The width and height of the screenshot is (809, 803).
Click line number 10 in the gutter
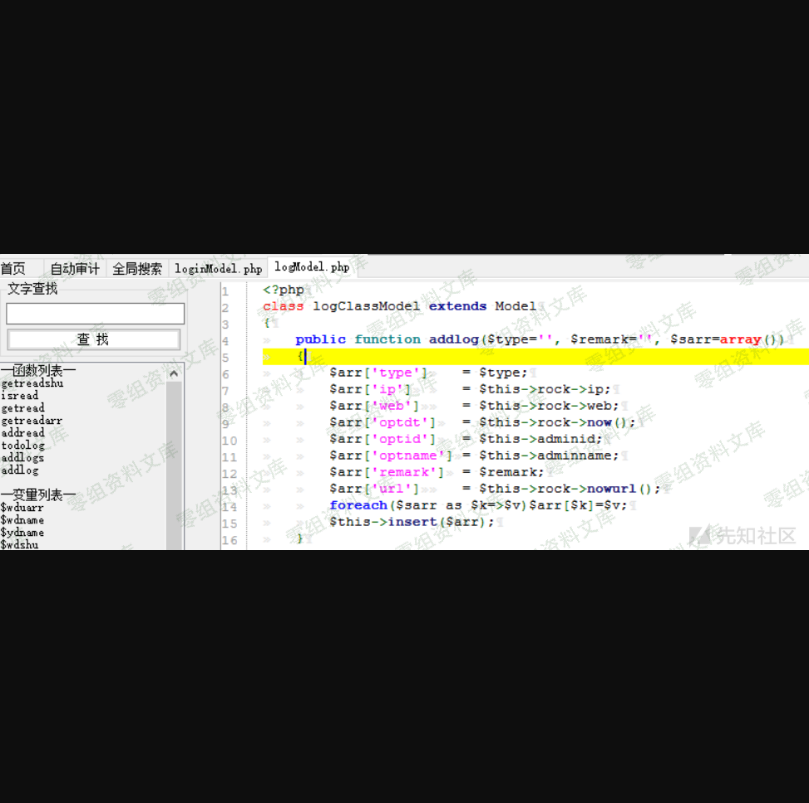pos(229,440)
